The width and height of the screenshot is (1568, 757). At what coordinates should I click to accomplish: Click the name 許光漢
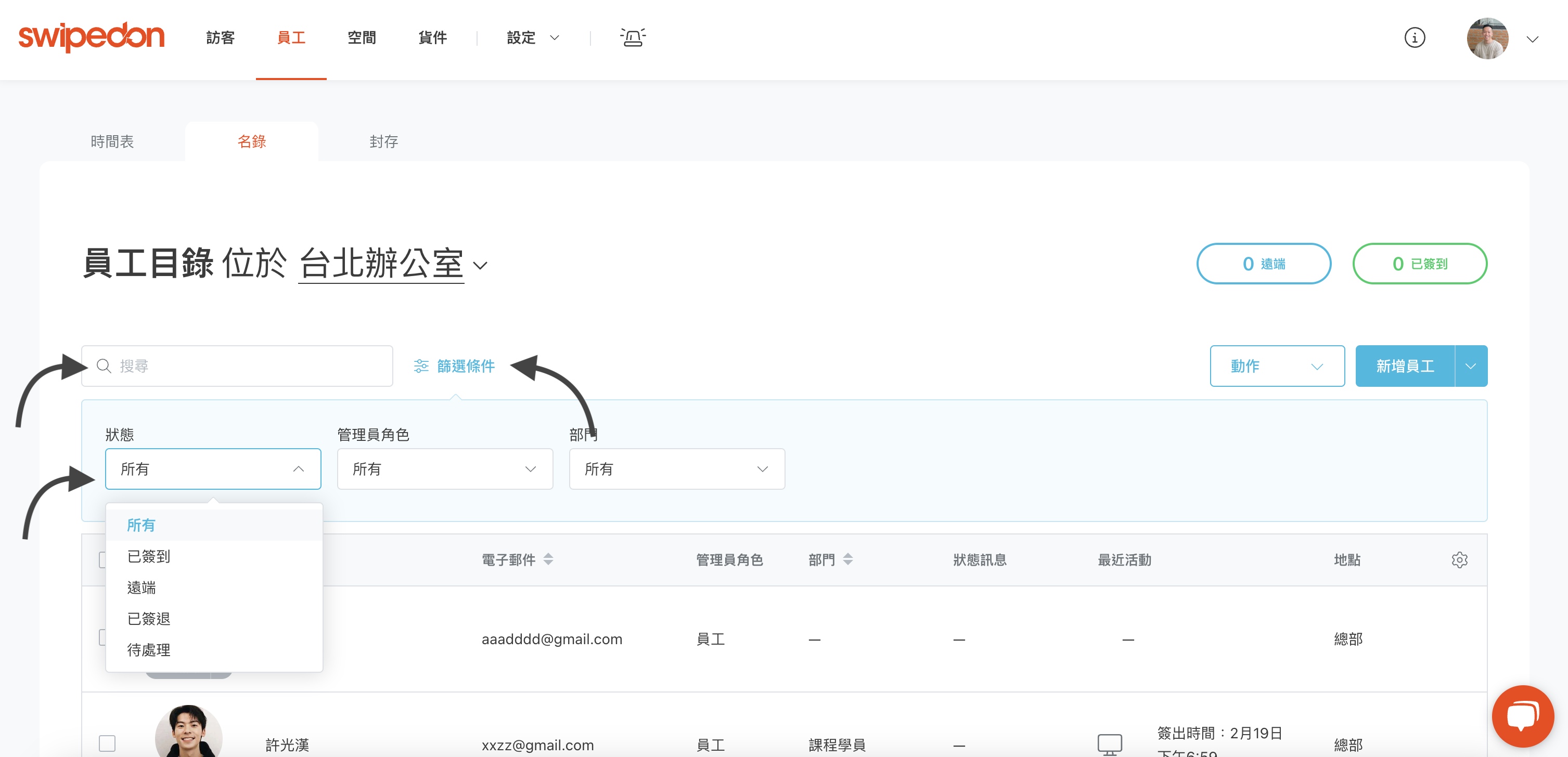287,745
